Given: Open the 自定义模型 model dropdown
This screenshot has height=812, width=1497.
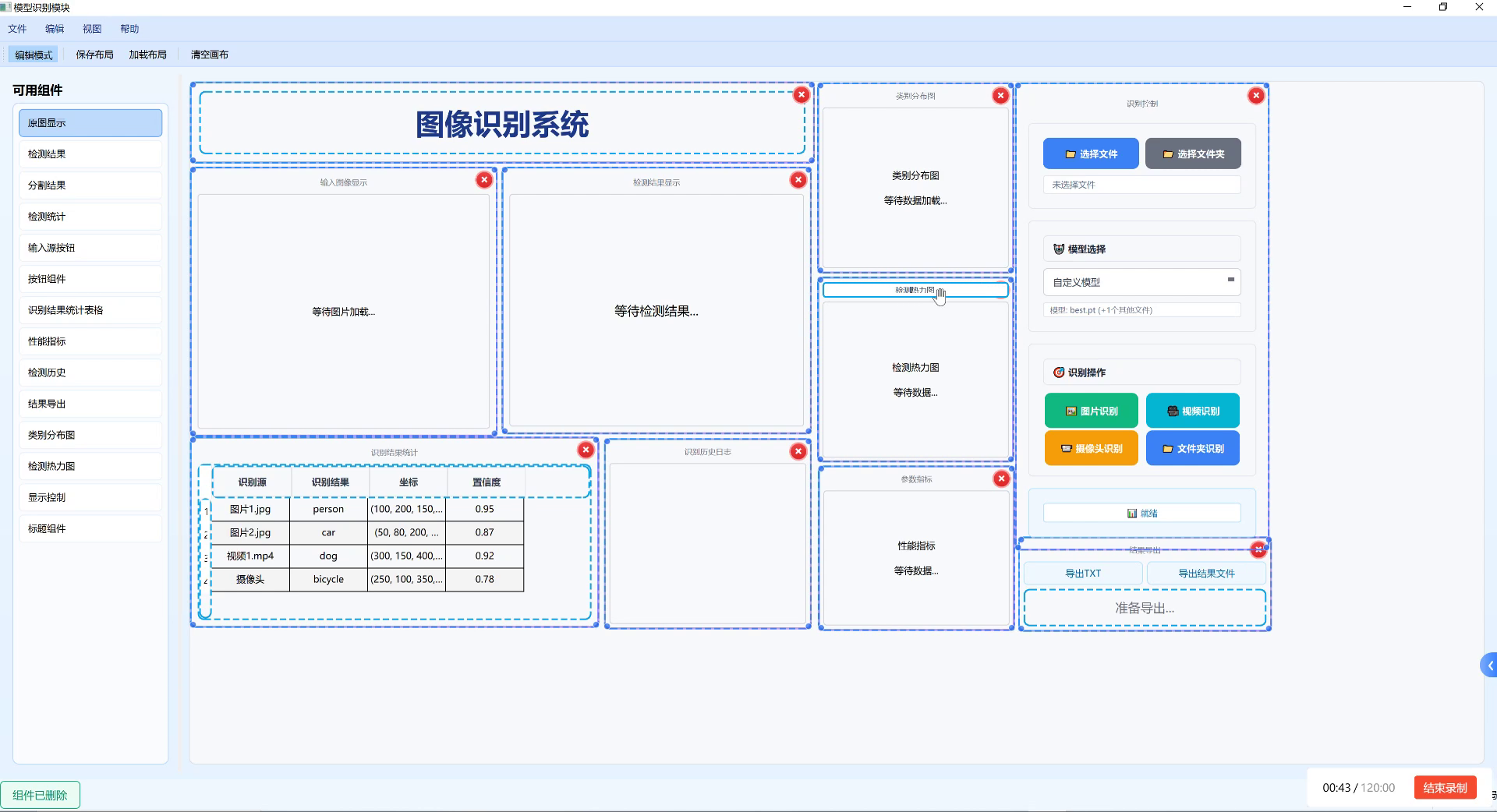Looking at the screenshot, I should 1141,281.
